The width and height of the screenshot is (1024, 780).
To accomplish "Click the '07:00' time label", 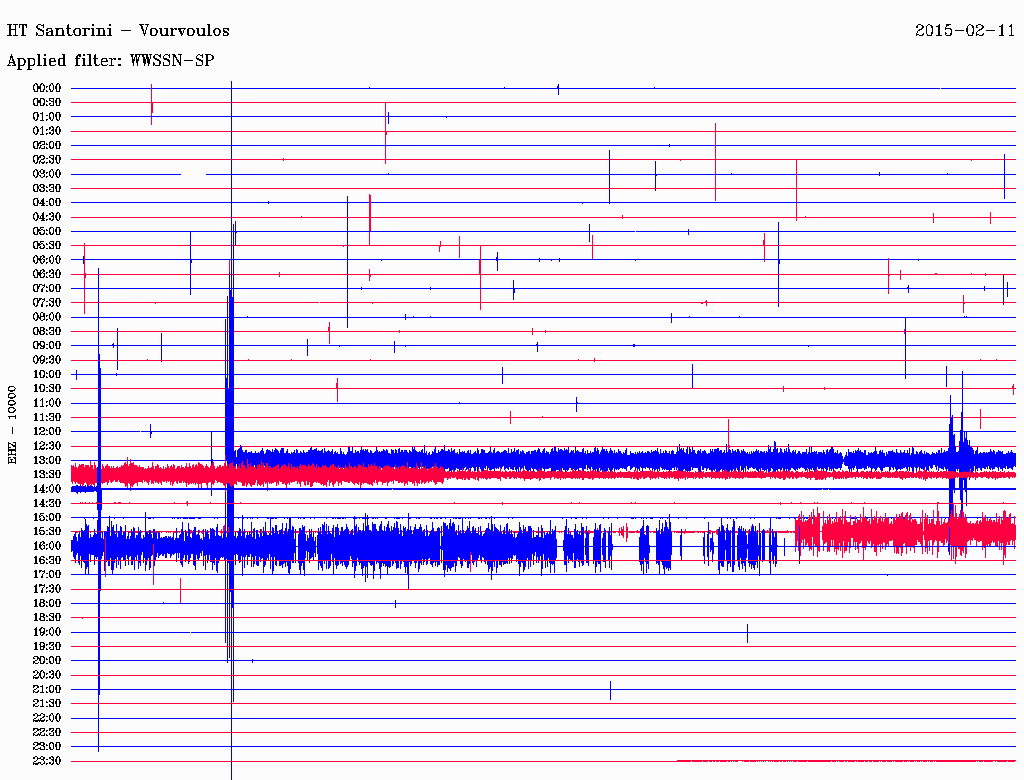I will tap(47, 289).
